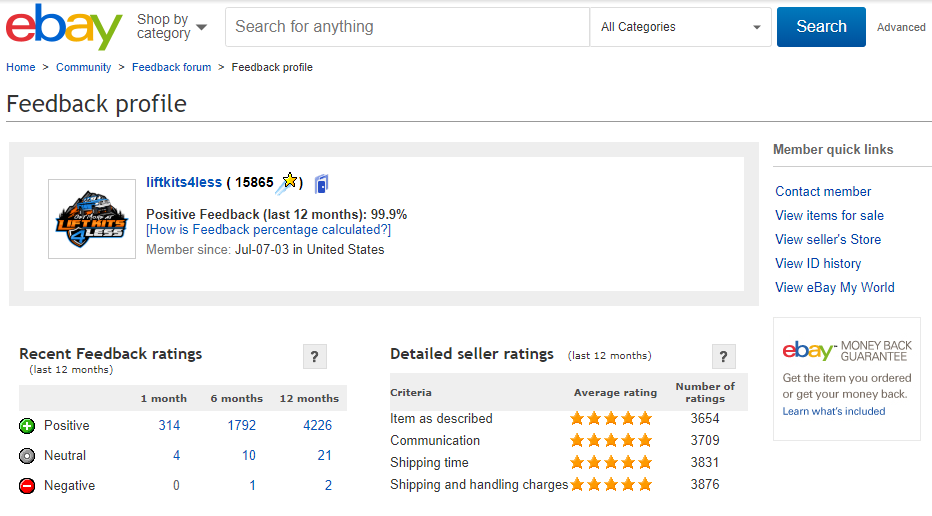Select the 3654 ratings count
Image resolution: width=932 pixels, height=516 pixels.
click(705, 419)
